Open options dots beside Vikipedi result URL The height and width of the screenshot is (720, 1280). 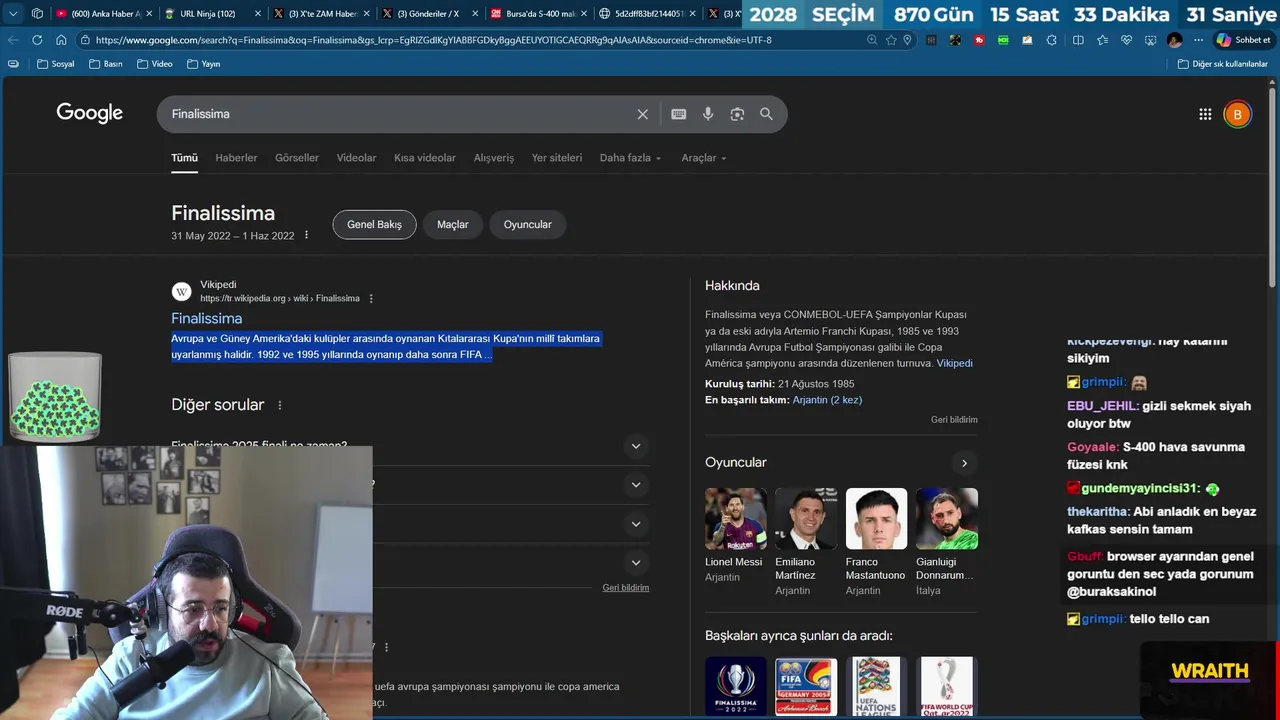point(371,299)
